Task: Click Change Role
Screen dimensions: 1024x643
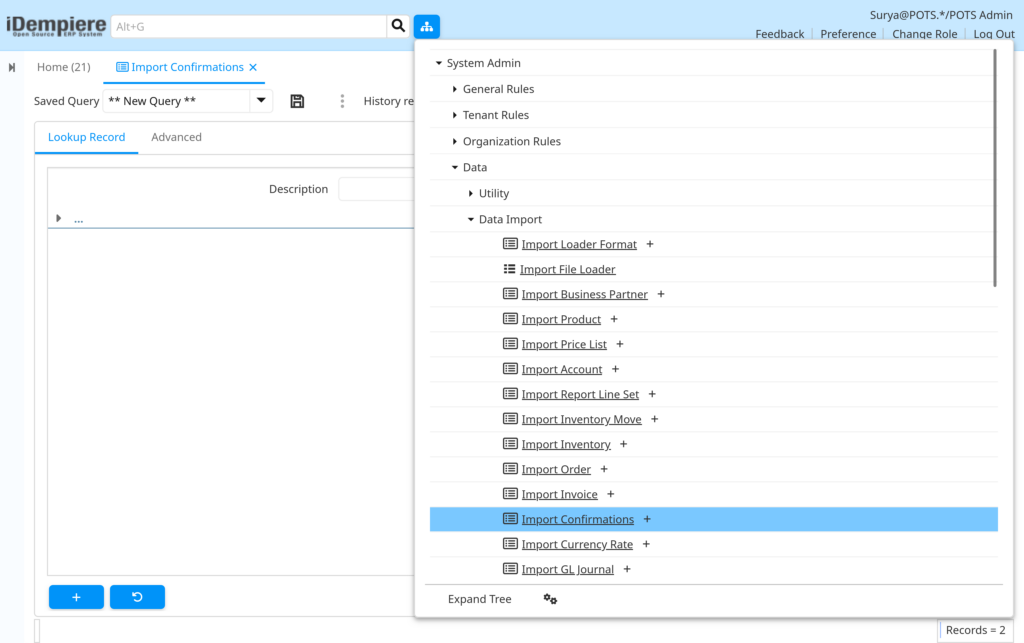Action: [x=924, y=34]
